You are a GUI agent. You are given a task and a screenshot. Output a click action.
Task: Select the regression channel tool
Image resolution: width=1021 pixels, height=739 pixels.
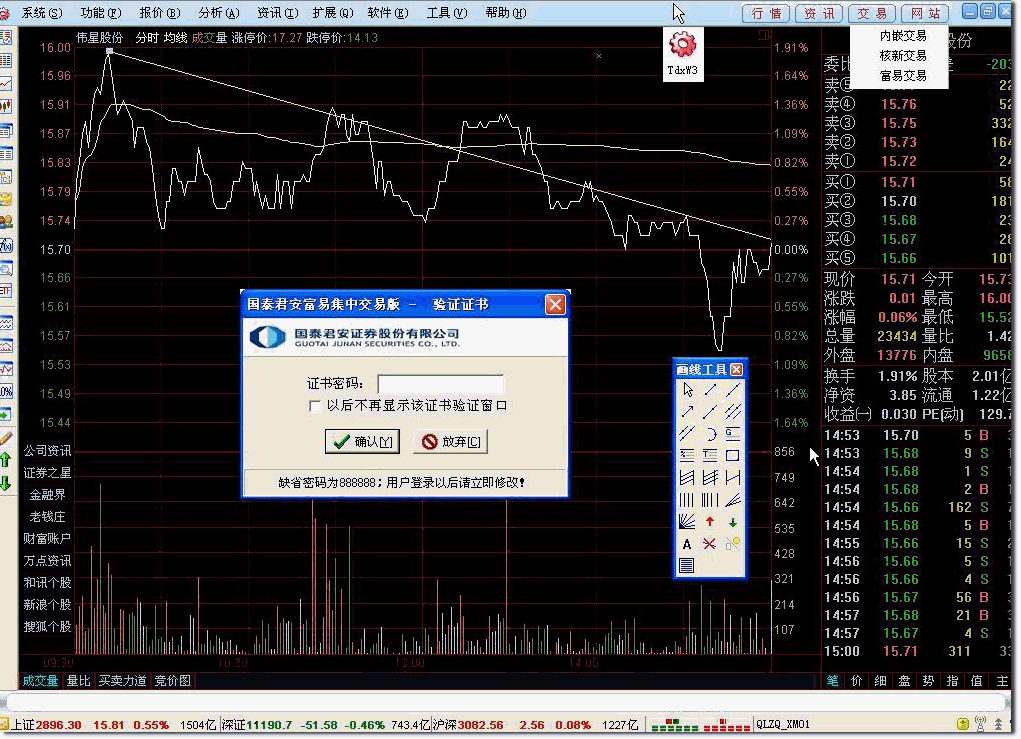688,478
